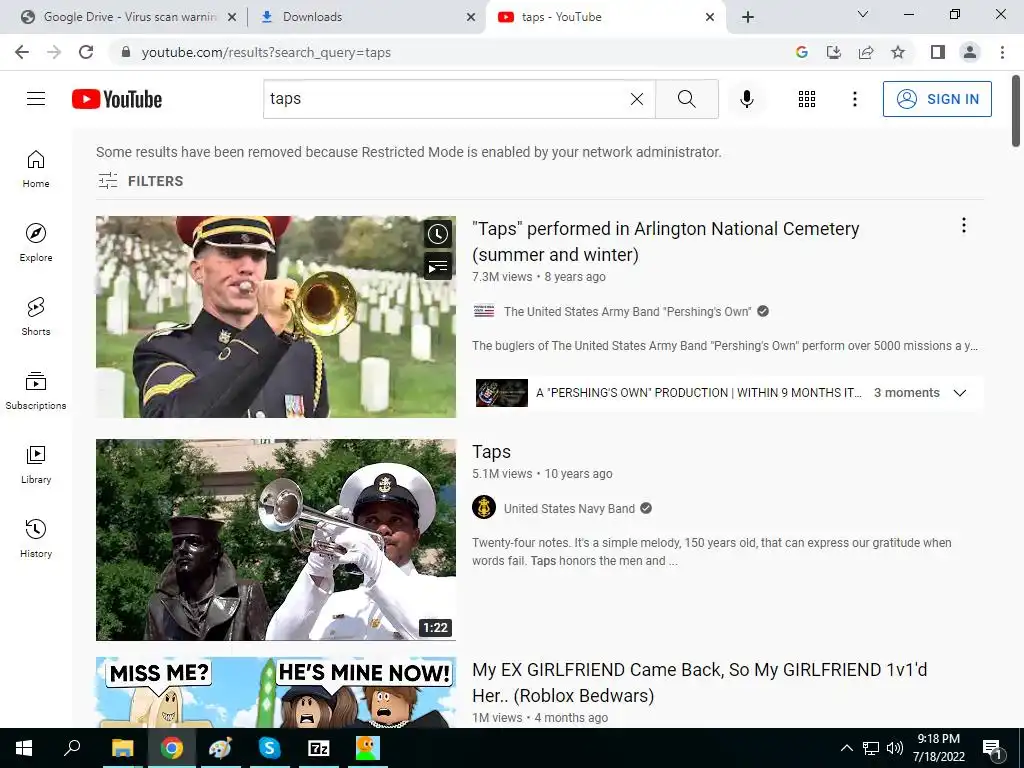
Task: Open the volume control tray icon
Action: pos(895,748)
